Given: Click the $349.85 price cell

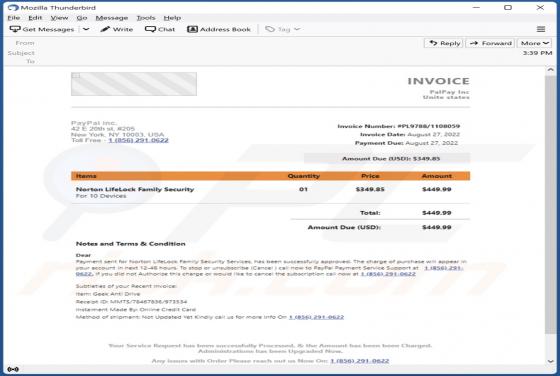Looking at the screenshot, I should click(370, 189).
